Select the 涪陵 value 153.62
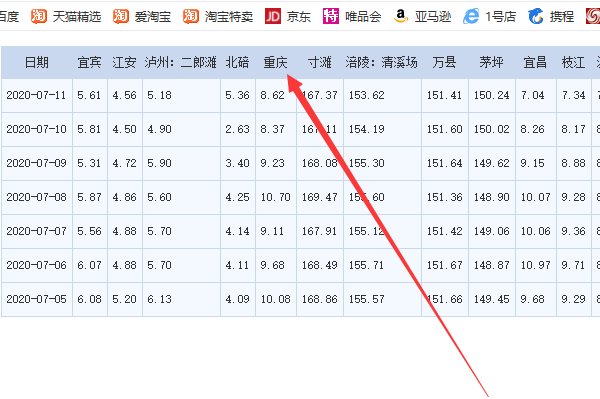The width and height of the screenshot is (600, 399). coord(367,95)
